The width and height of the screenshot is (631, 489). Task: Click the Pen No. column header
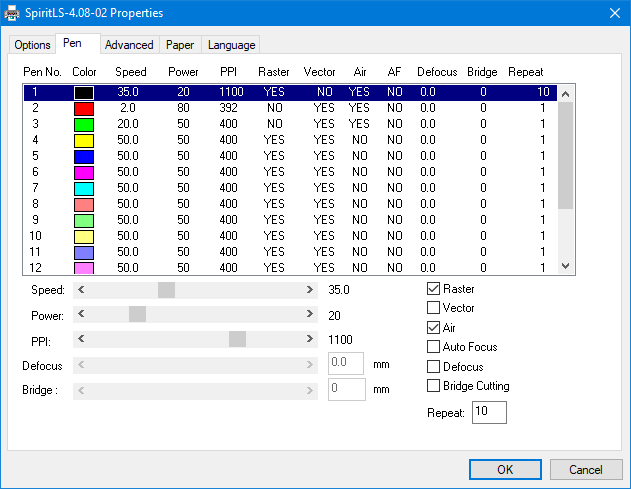click(42, 72)
